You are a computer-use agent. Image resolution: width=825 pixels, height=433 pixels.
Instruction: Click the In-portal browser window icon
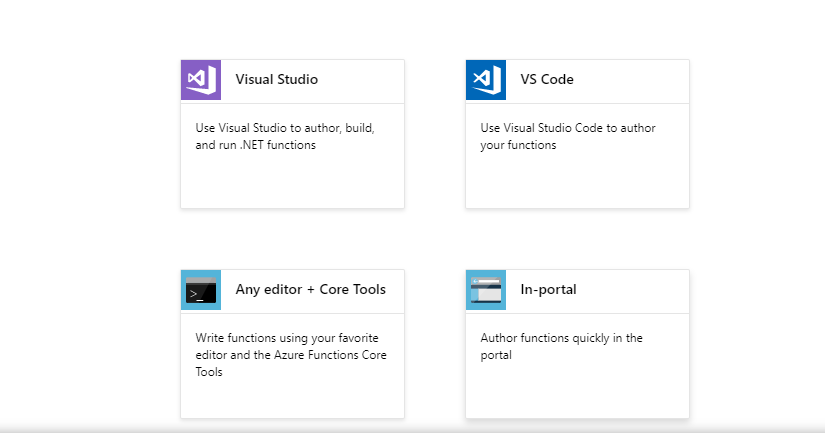point(486,290)
